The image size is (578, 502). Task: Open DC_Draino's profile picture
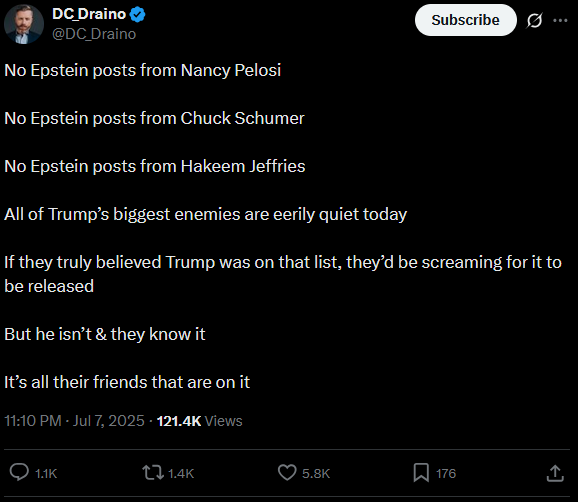click(24, 24)
